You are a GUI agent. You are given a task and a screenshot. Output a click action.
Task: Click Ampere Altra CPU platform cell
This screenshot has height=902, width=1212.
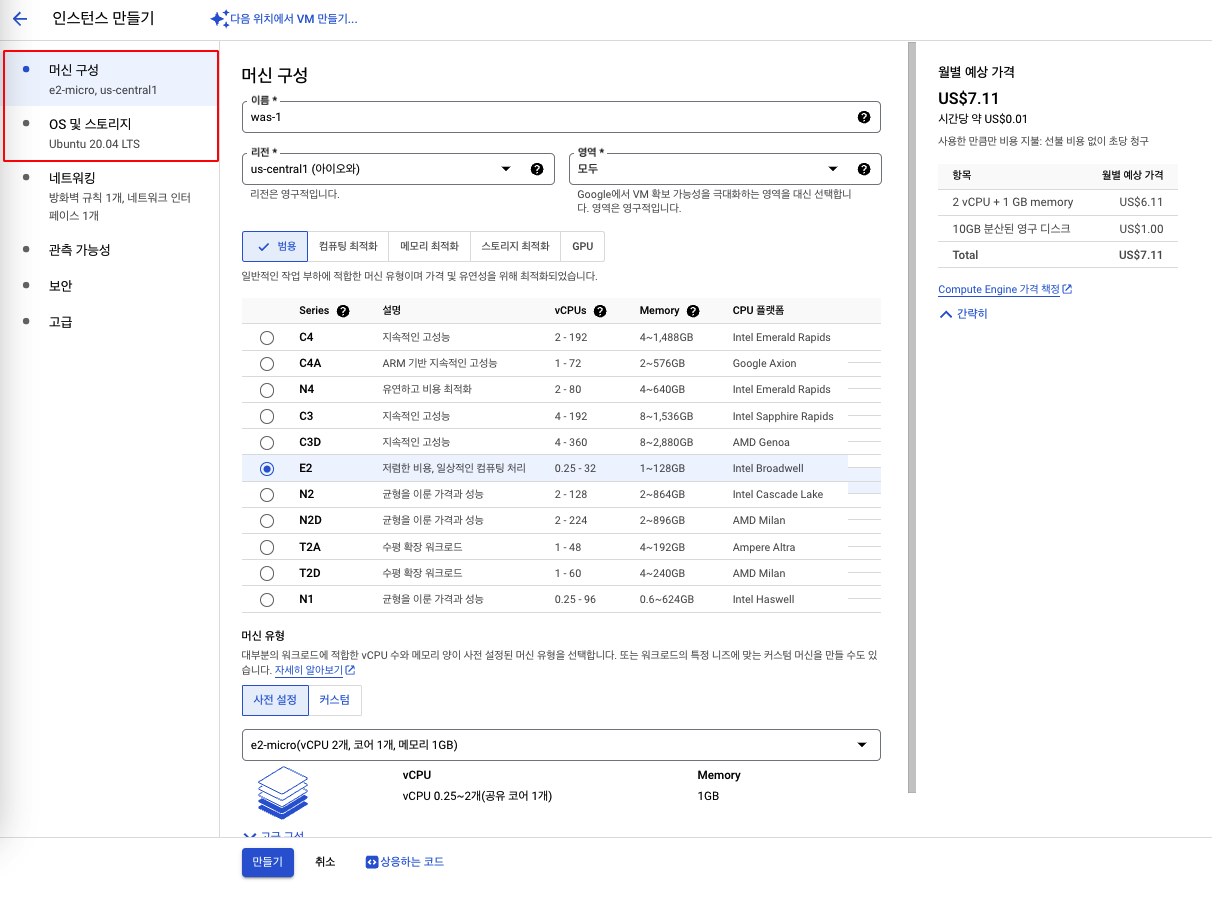765,547
